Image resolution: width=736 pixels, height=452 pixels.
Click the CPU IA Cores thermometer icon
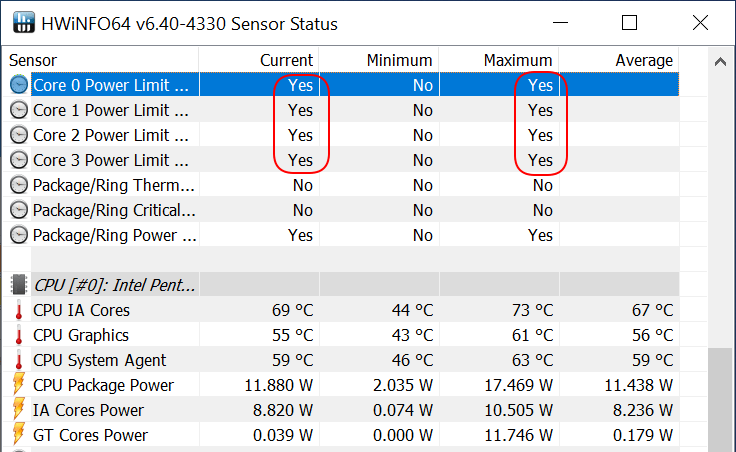tap(19, 310)
